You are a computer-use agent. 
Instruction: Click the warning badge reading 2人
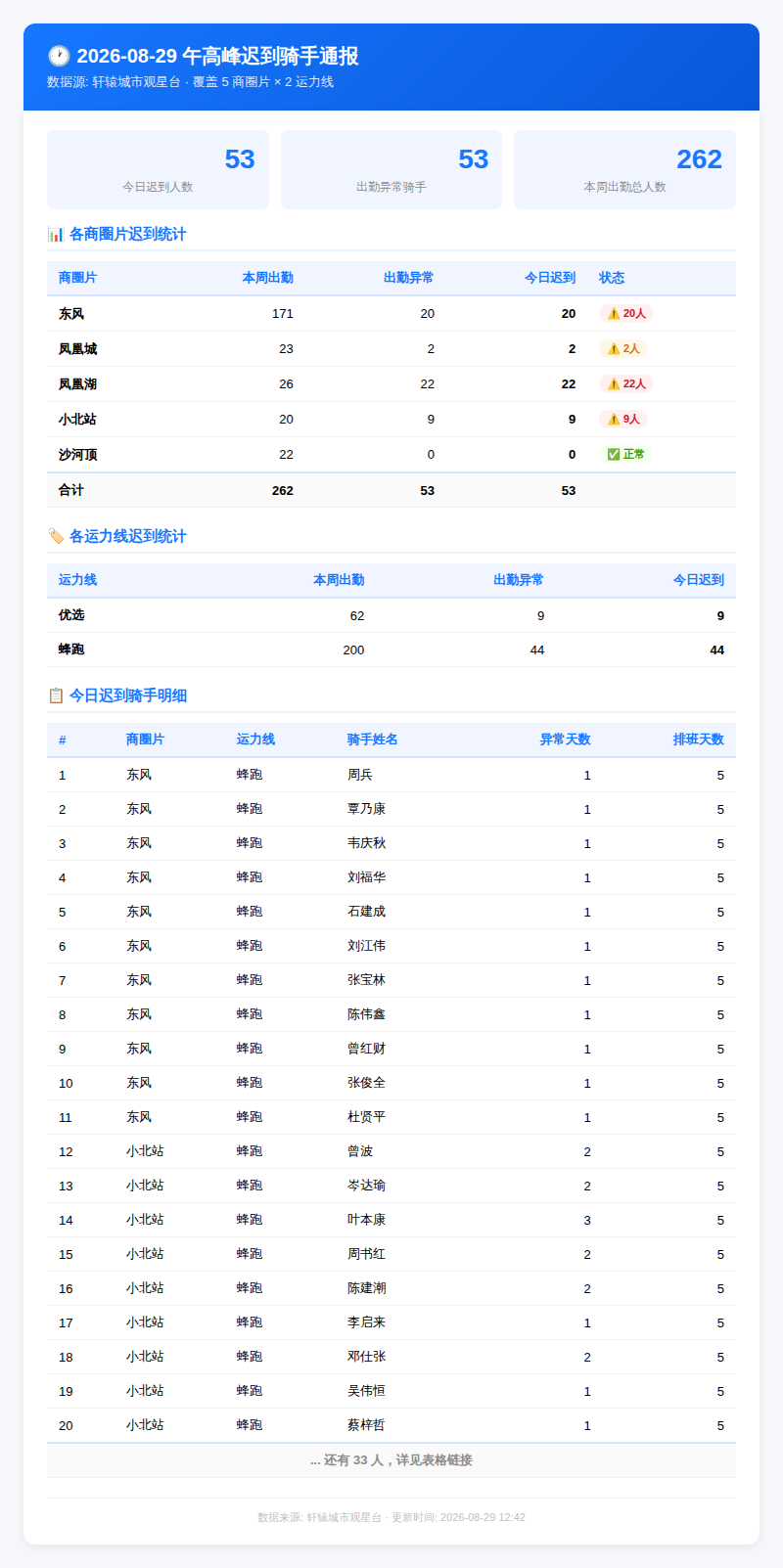[623, 349]
